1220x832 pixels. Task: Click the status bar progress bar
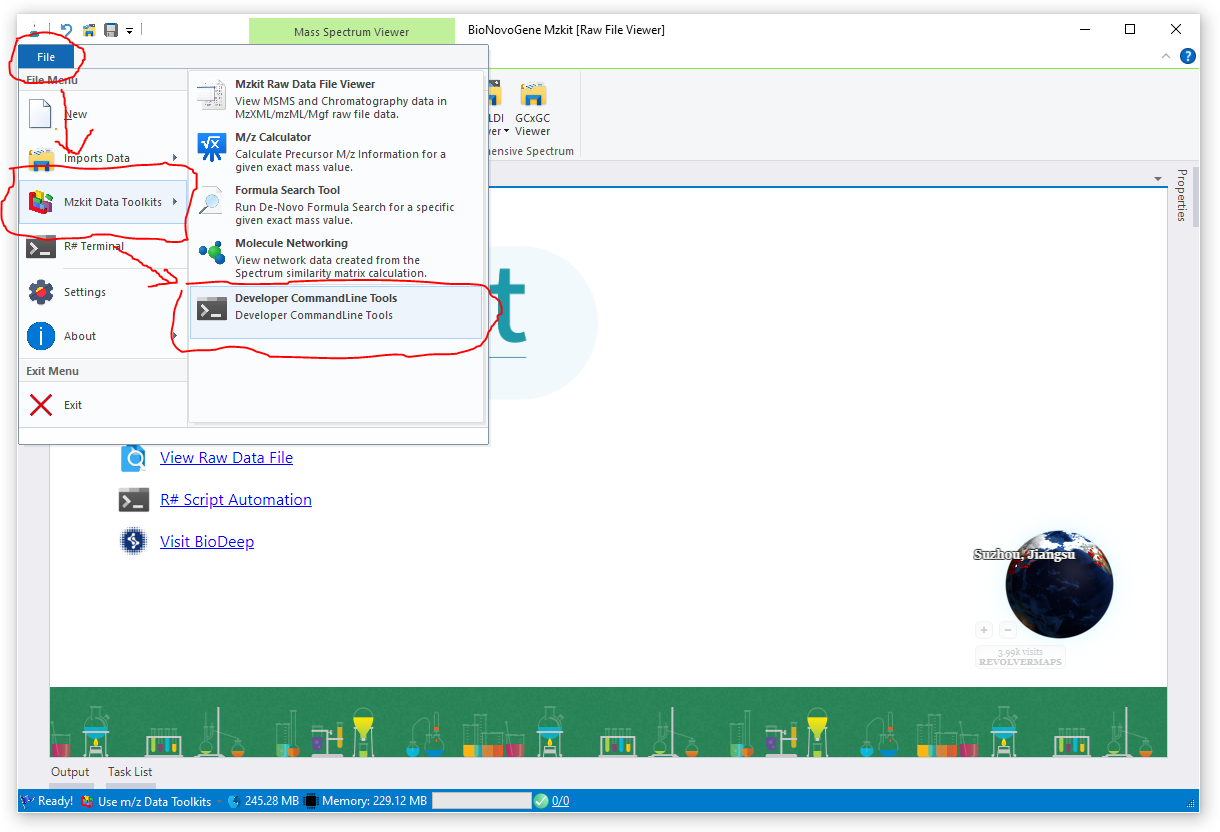[481, 801]
